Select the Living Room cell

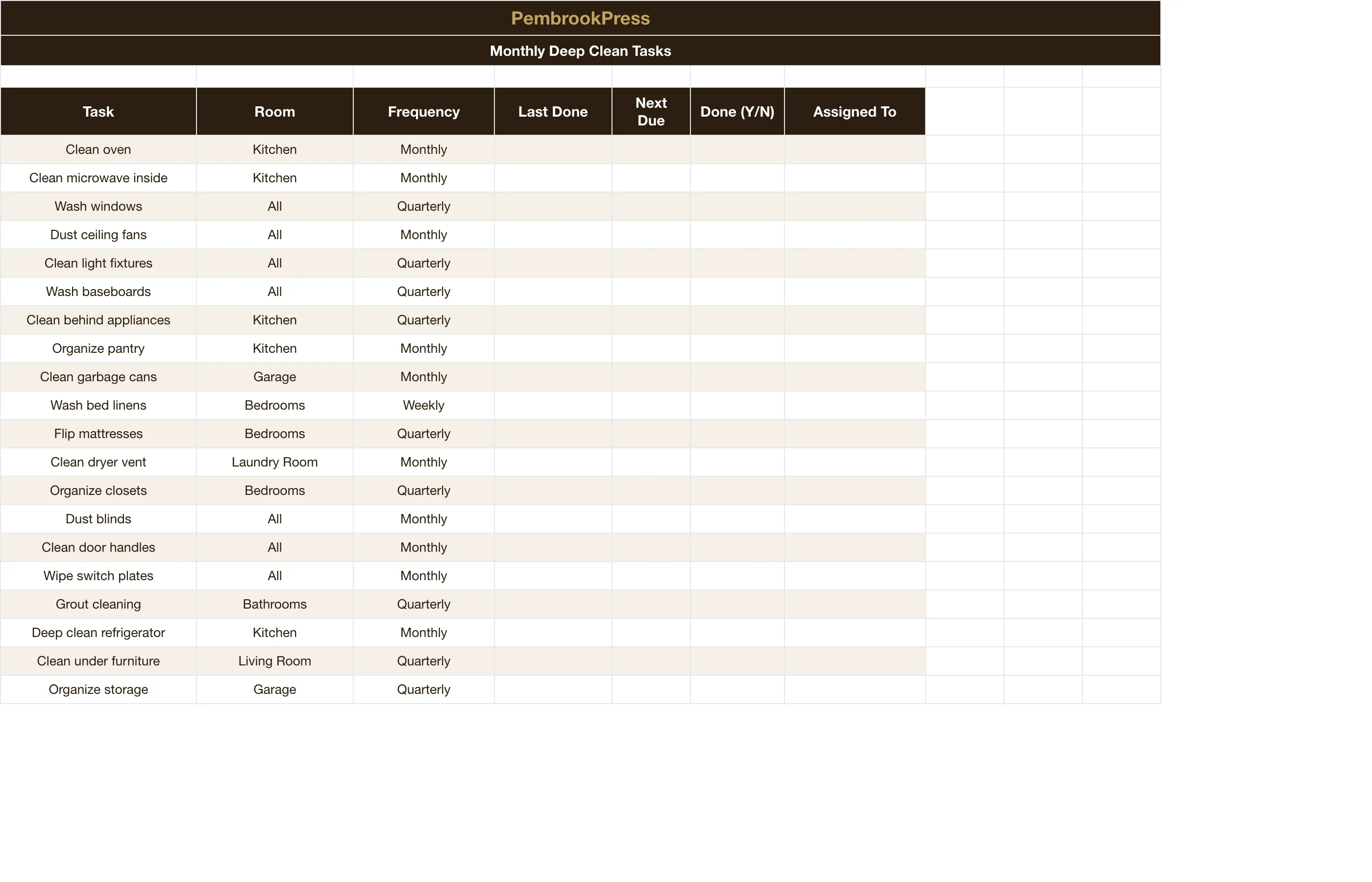[275, 661]
